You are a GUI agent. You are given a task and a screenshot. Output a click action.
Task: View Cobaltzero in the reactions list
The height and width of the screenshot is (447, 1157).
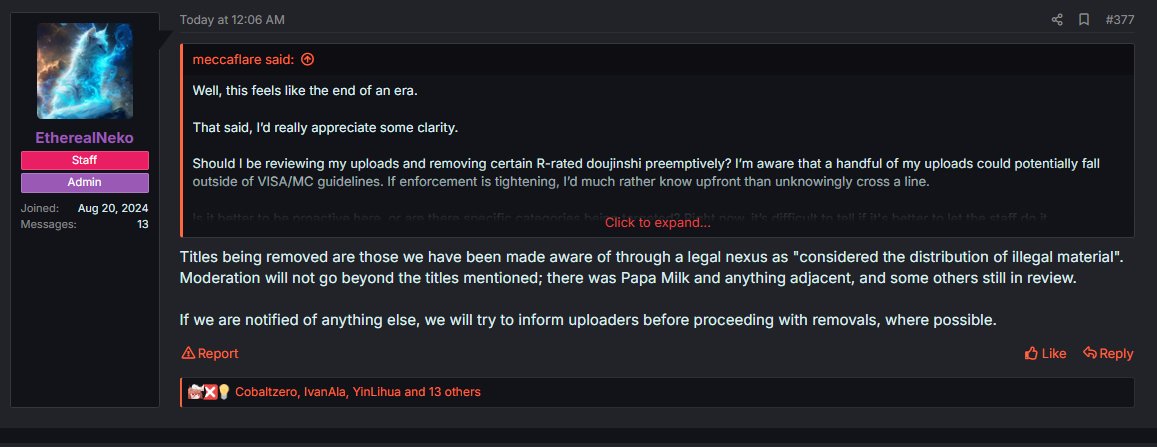pyautogui.click(x=265, y=392)
